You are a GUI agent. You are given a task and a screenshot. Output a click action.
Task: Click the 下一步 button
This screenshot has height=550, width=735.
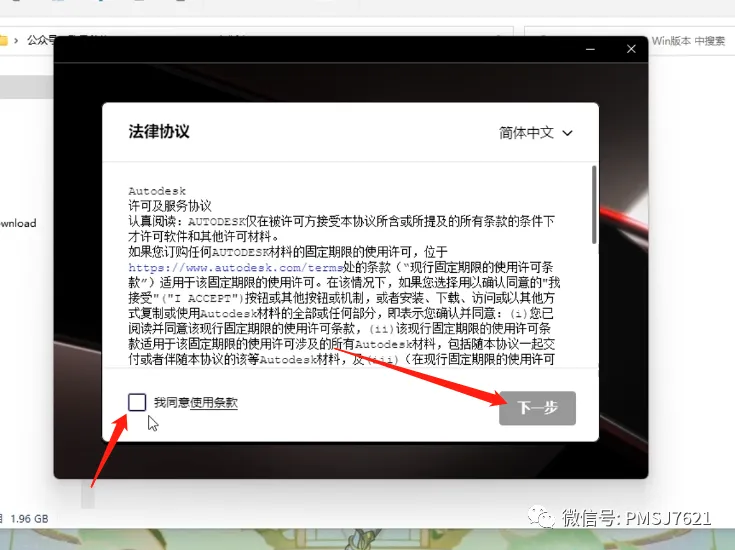pos(537,408)
